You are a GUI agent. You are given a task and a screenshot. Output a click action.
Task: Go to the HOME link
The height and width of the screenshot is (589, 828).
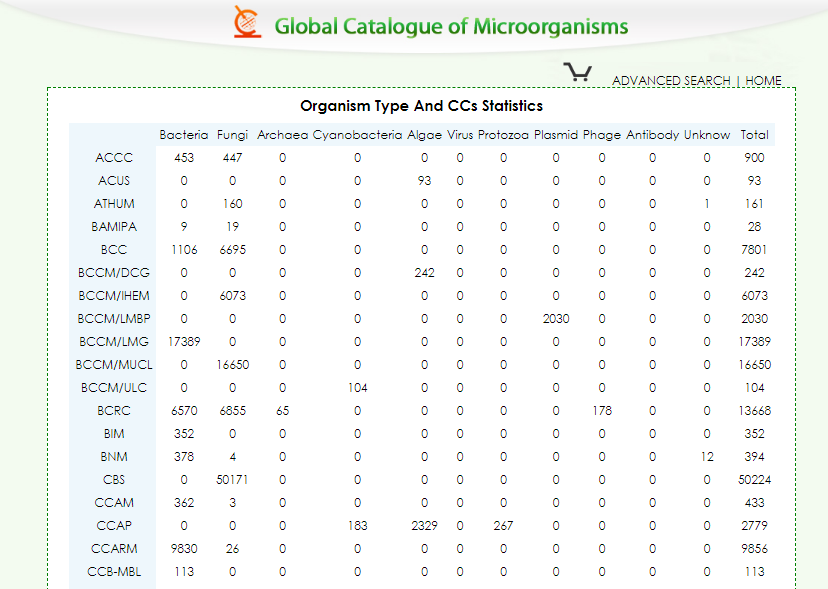point(763,81)
